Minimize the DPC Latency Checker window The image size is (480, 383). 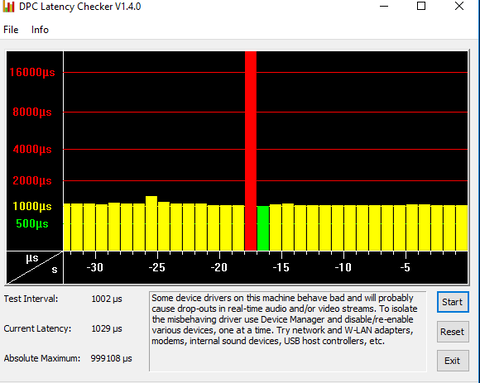pyautogui.click(x=384, y=6)
